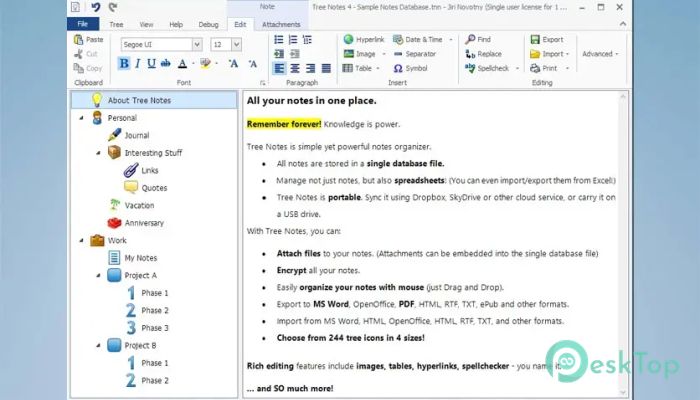Click the Redo arrow in title bar

(113, 7)
